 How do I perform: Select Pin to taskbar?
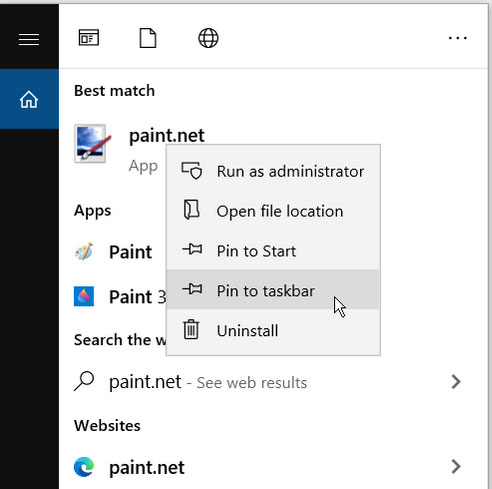click(273, 290)
